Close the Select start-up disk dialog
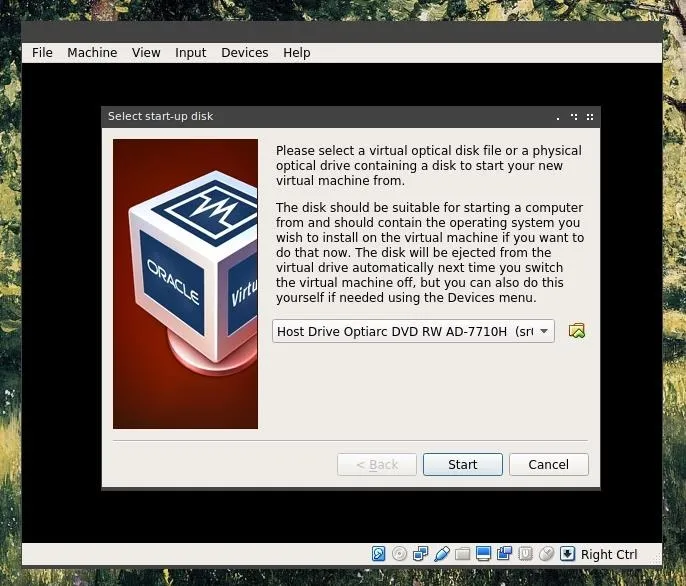This screenshot has width=686, height=586. point(590,117)
